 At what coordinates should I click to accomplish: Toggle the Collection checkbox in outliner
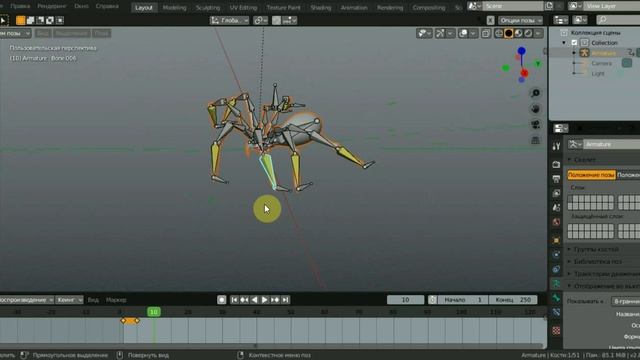(574, 42)
